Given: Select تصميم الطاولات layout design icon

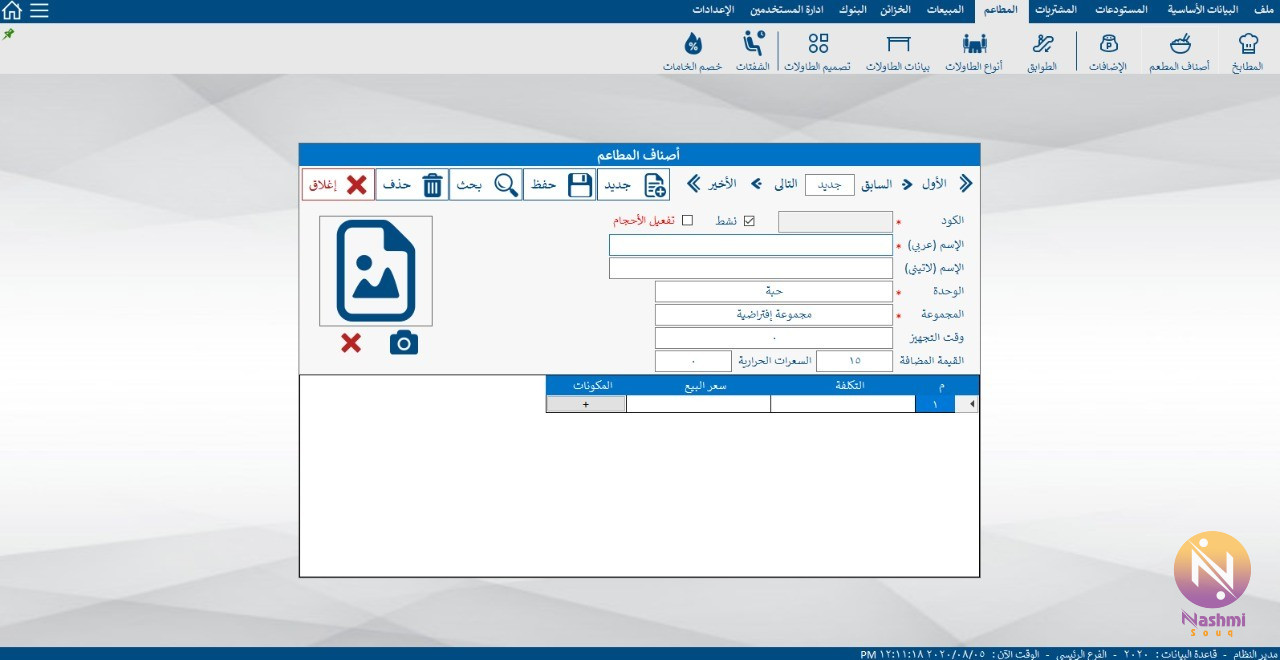Looking at the screenshot, I should (818, 44).
